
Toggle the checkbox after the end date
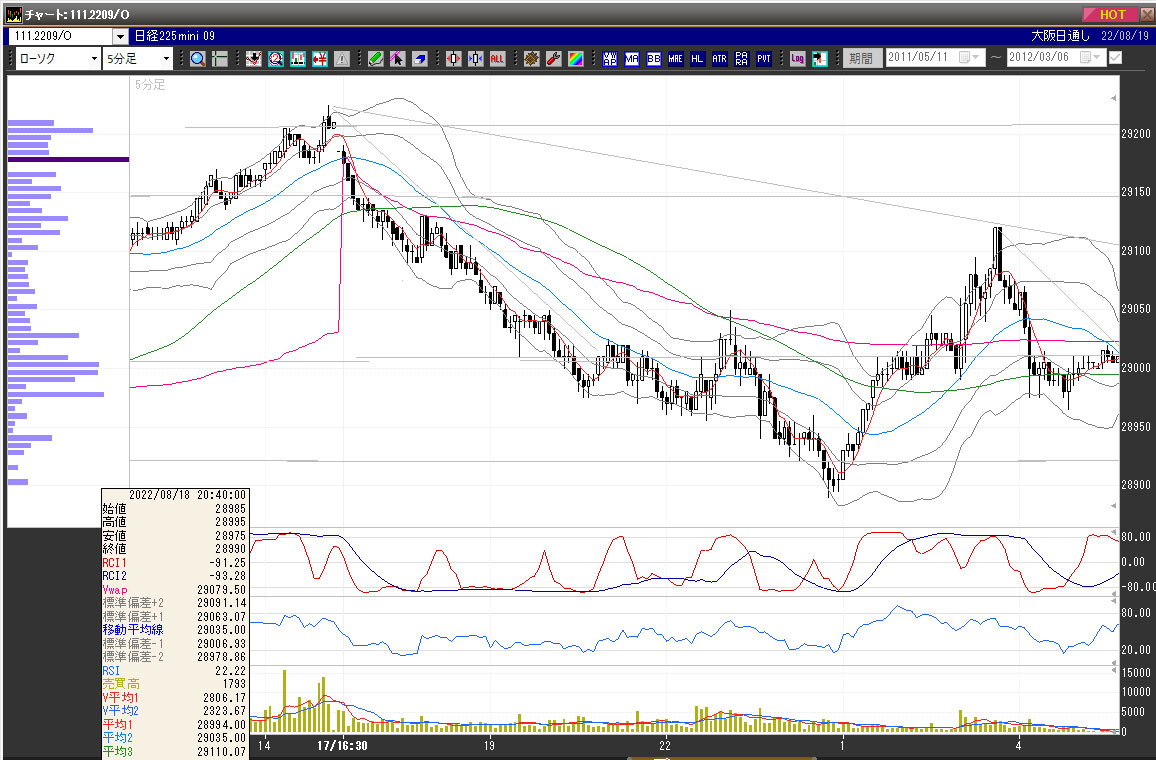(x=1115, y=57)
